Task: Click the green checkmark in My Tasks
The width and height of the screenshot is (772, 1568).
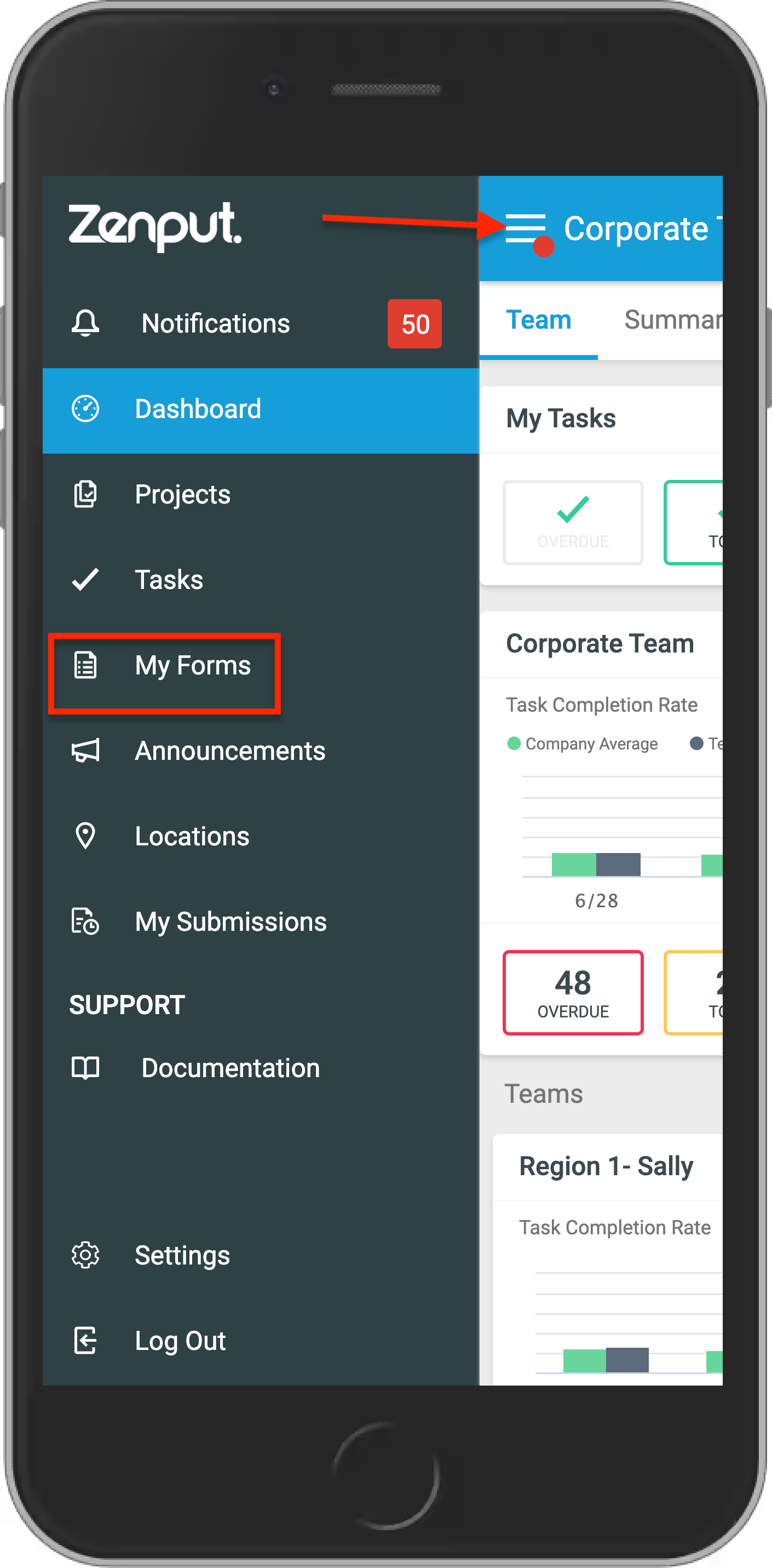Action: (x=573, y=510)
